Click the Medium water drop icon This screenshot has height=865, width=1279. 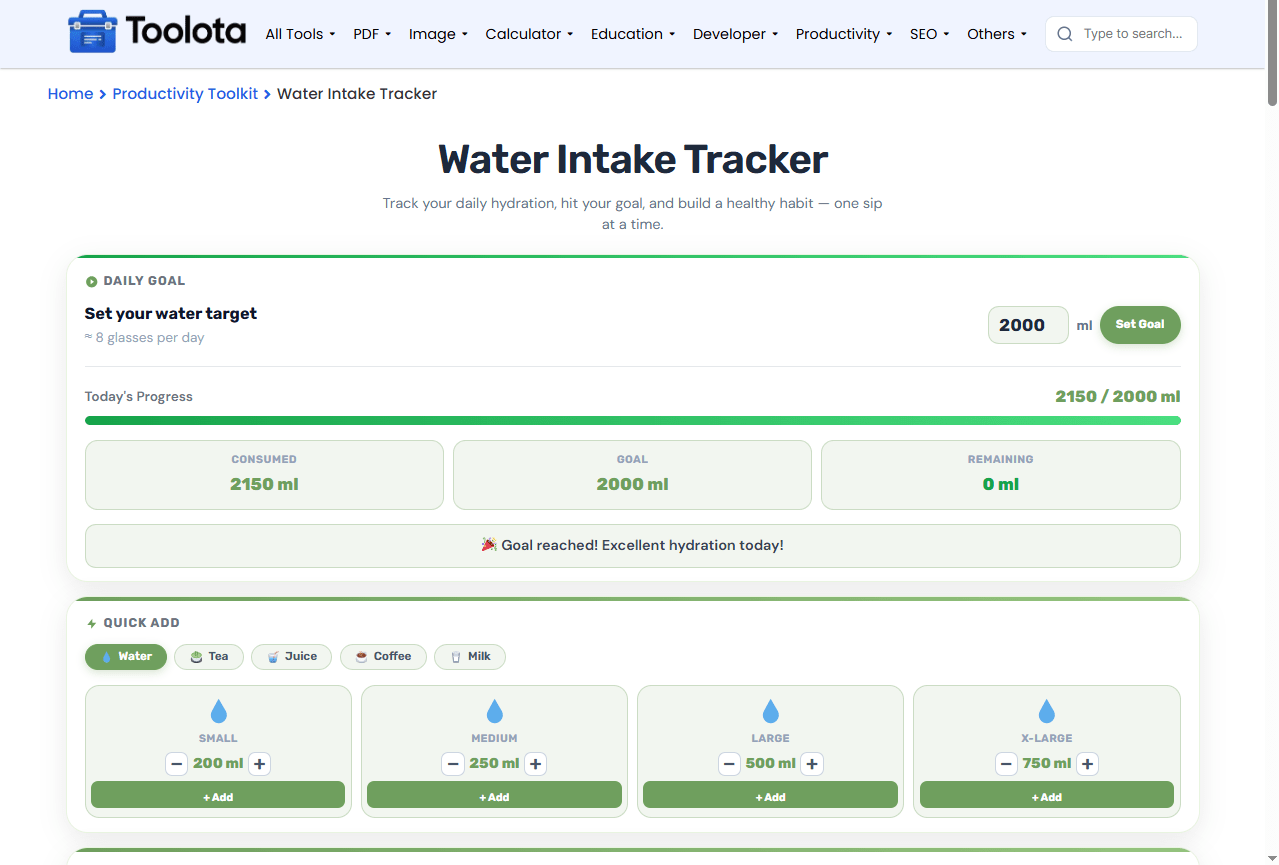[x=494, y=712]
